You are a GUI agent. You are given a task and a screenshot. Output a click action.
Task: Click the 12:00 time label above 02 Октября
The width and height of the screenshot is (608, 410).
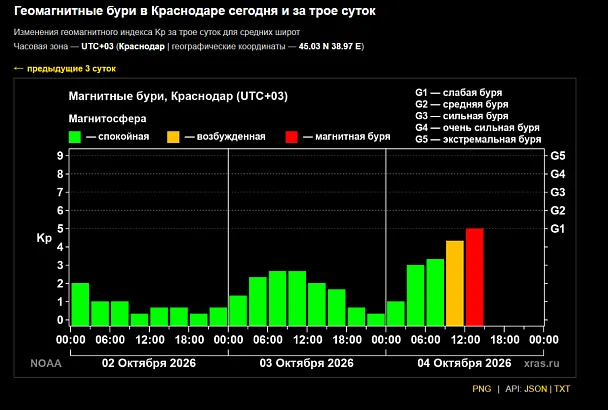(150, 340)
